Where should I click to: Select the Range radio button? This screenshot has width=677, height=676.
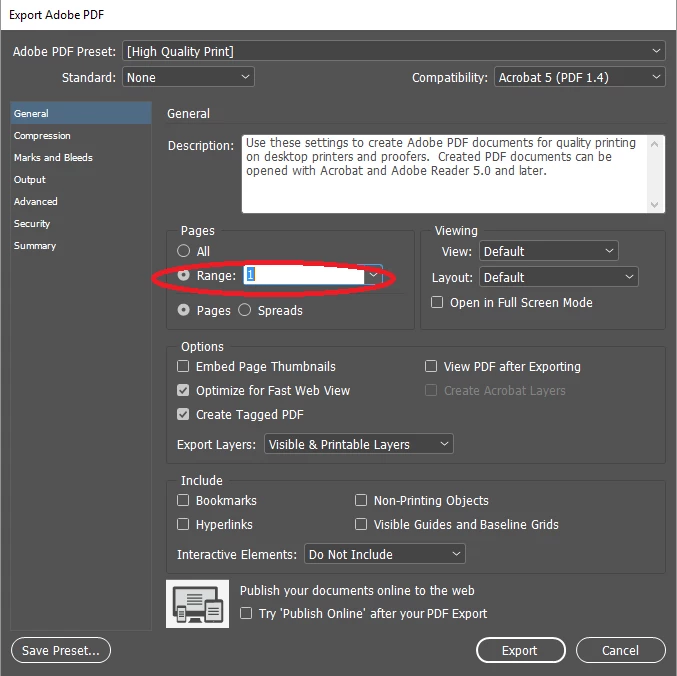(183, 275)
